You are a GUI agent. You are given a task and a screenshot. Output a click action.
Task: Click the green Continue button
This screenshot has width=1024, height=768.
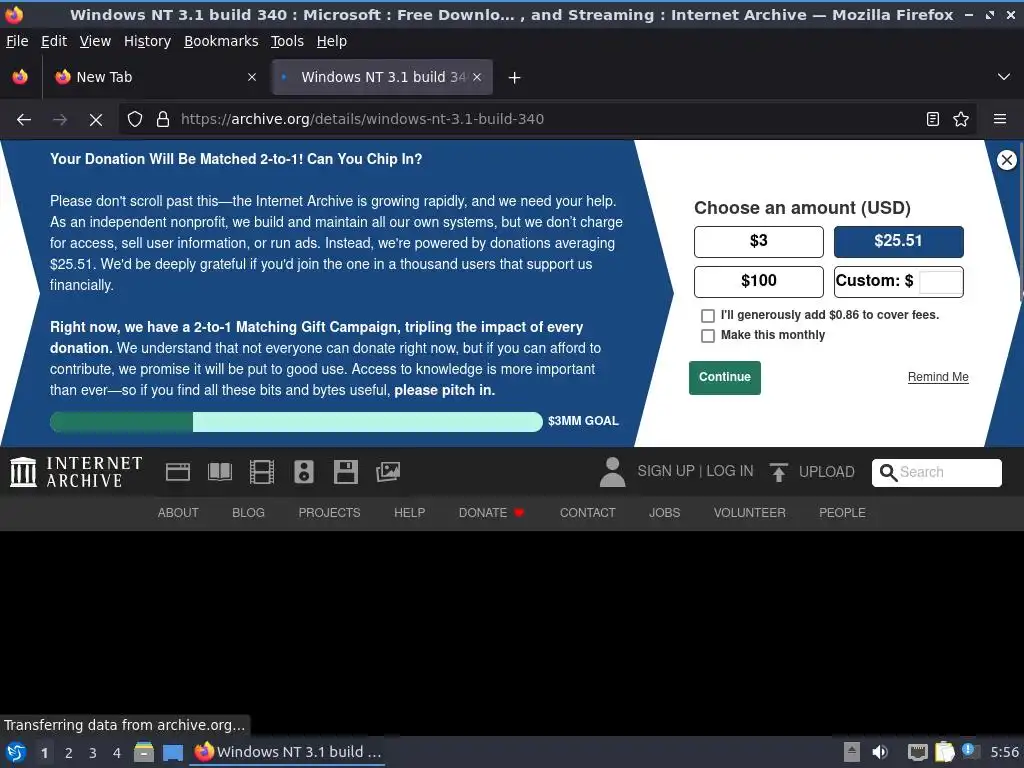[x=725, y=377]
